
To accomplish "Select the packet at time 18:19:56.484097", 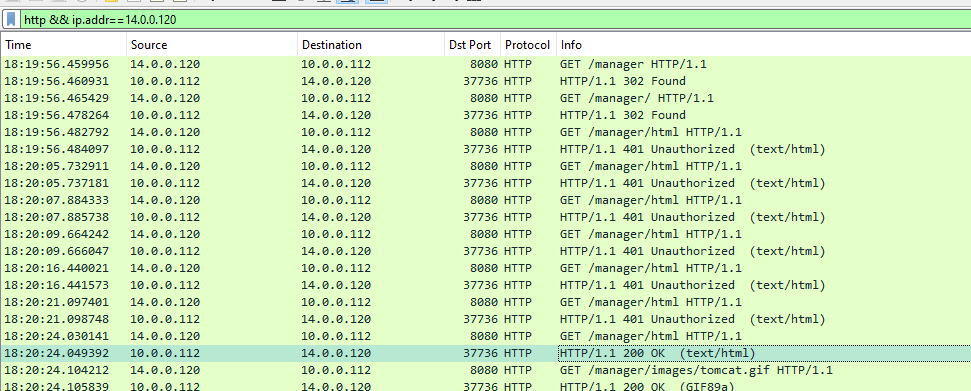I will (x=486, y=149).
